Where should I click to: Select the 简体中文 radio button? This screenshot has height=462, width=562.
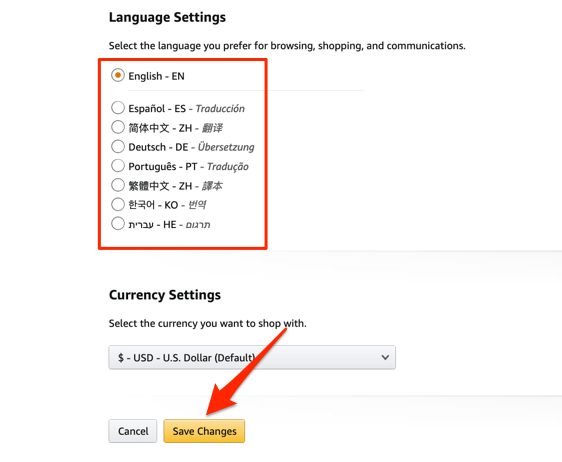click(x=118, y=127)
